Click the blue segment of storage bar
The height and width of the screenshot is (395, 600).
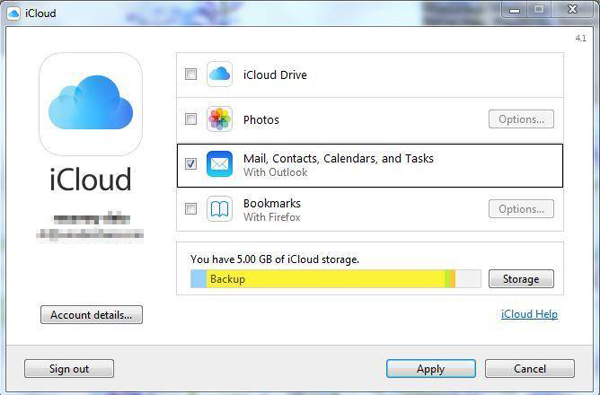point(199,279)
